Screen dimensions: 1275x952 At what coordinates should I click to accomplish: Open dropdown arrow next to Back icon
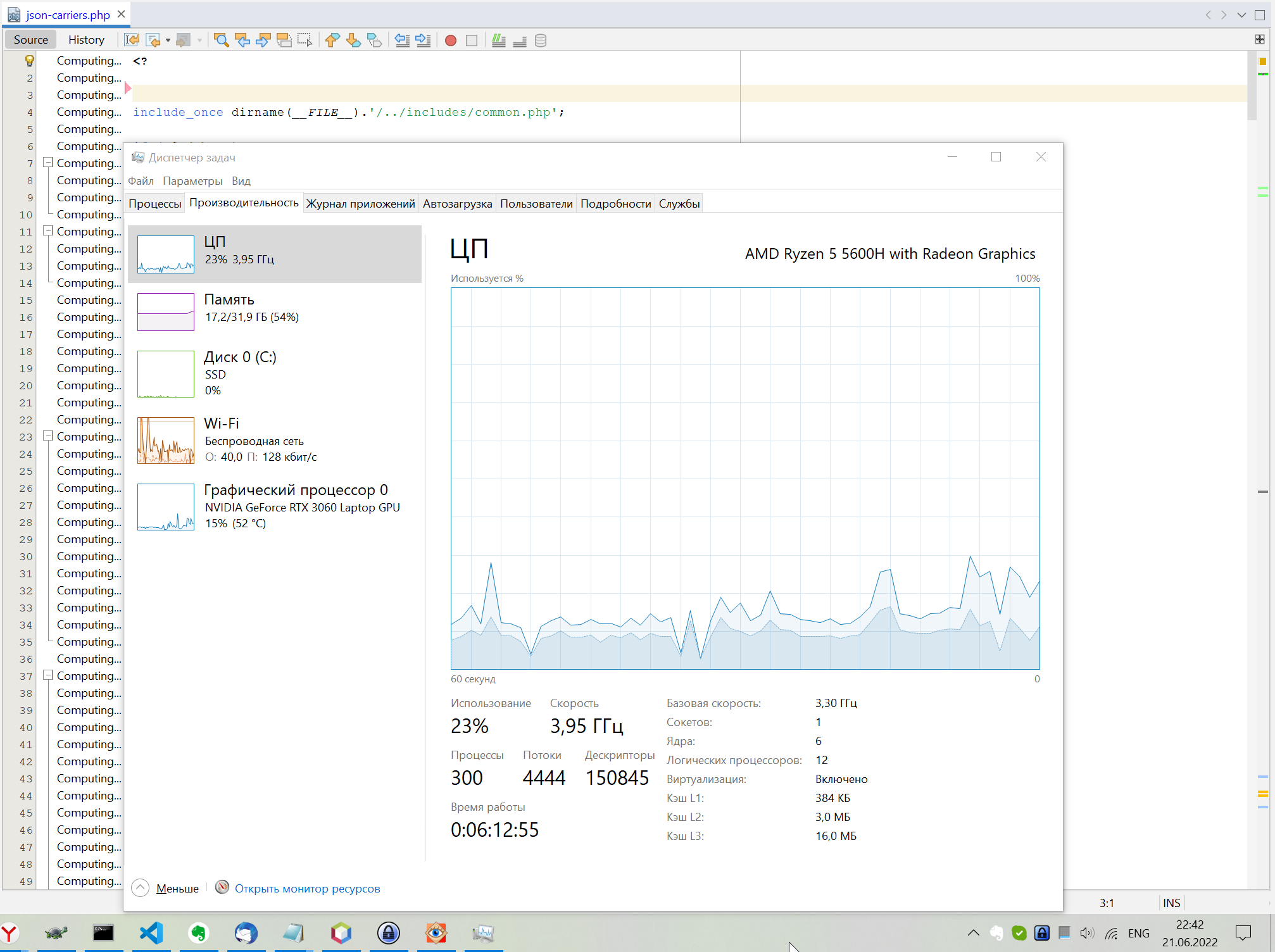click(168, 40)
